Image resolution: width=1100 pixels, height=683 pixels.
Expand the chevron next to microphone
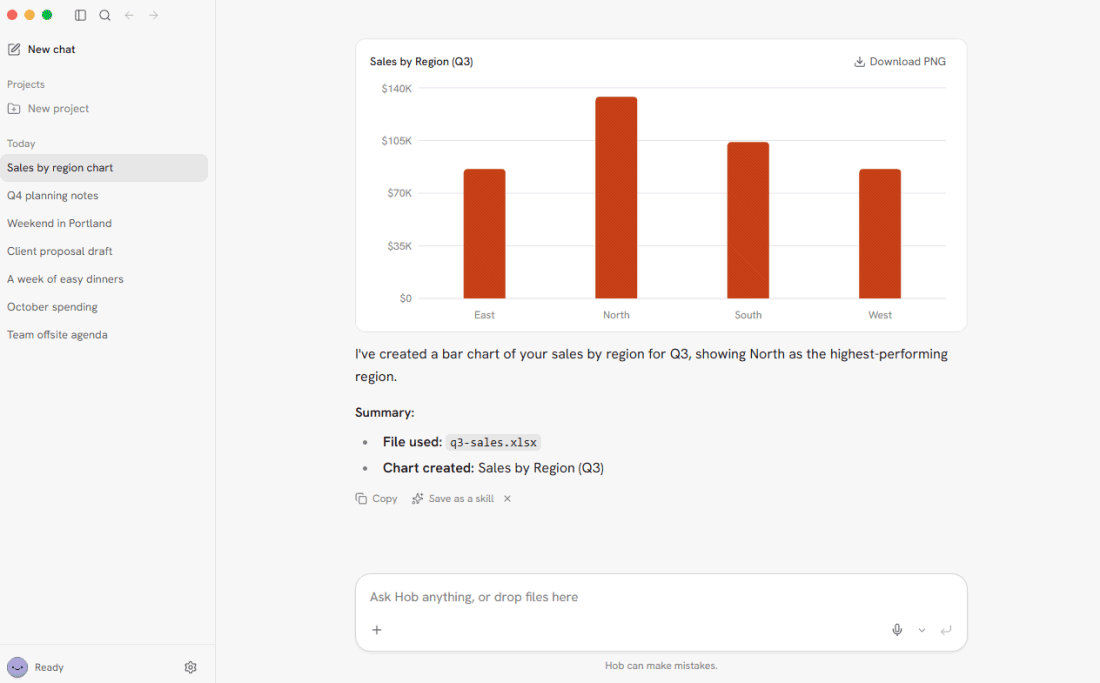pos(922,630)
